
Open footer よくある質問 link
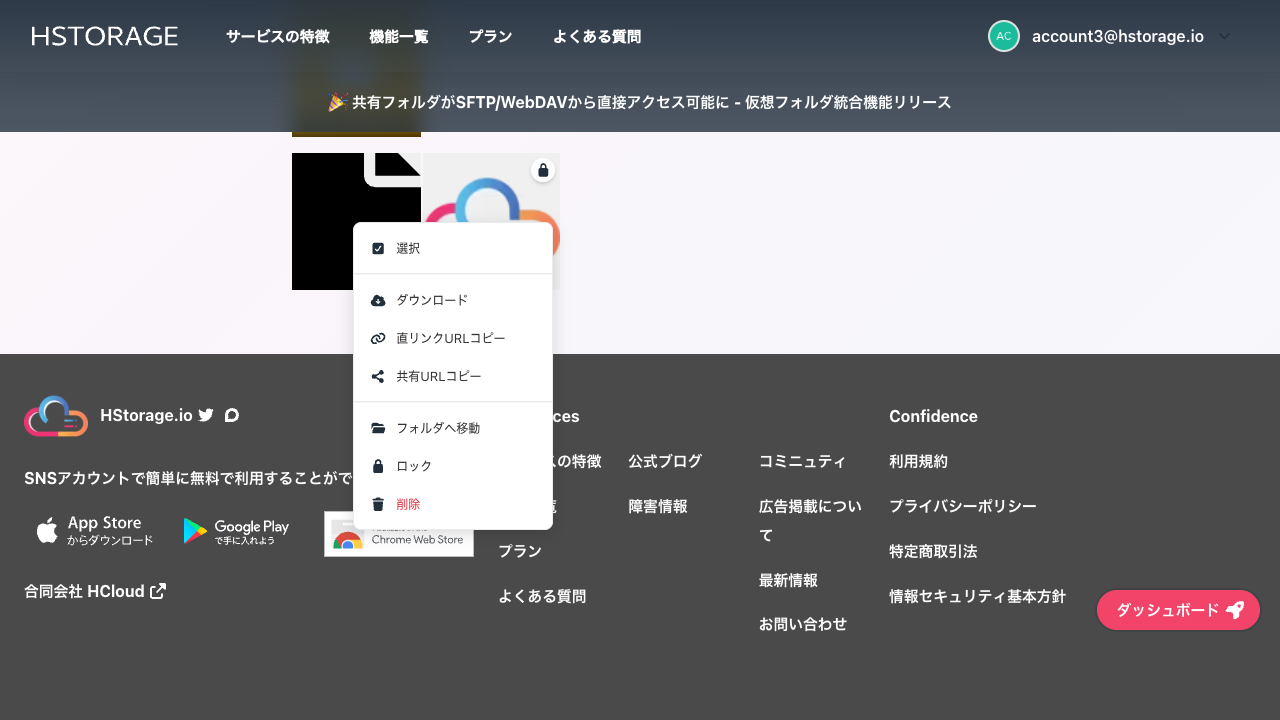point(542,596)
